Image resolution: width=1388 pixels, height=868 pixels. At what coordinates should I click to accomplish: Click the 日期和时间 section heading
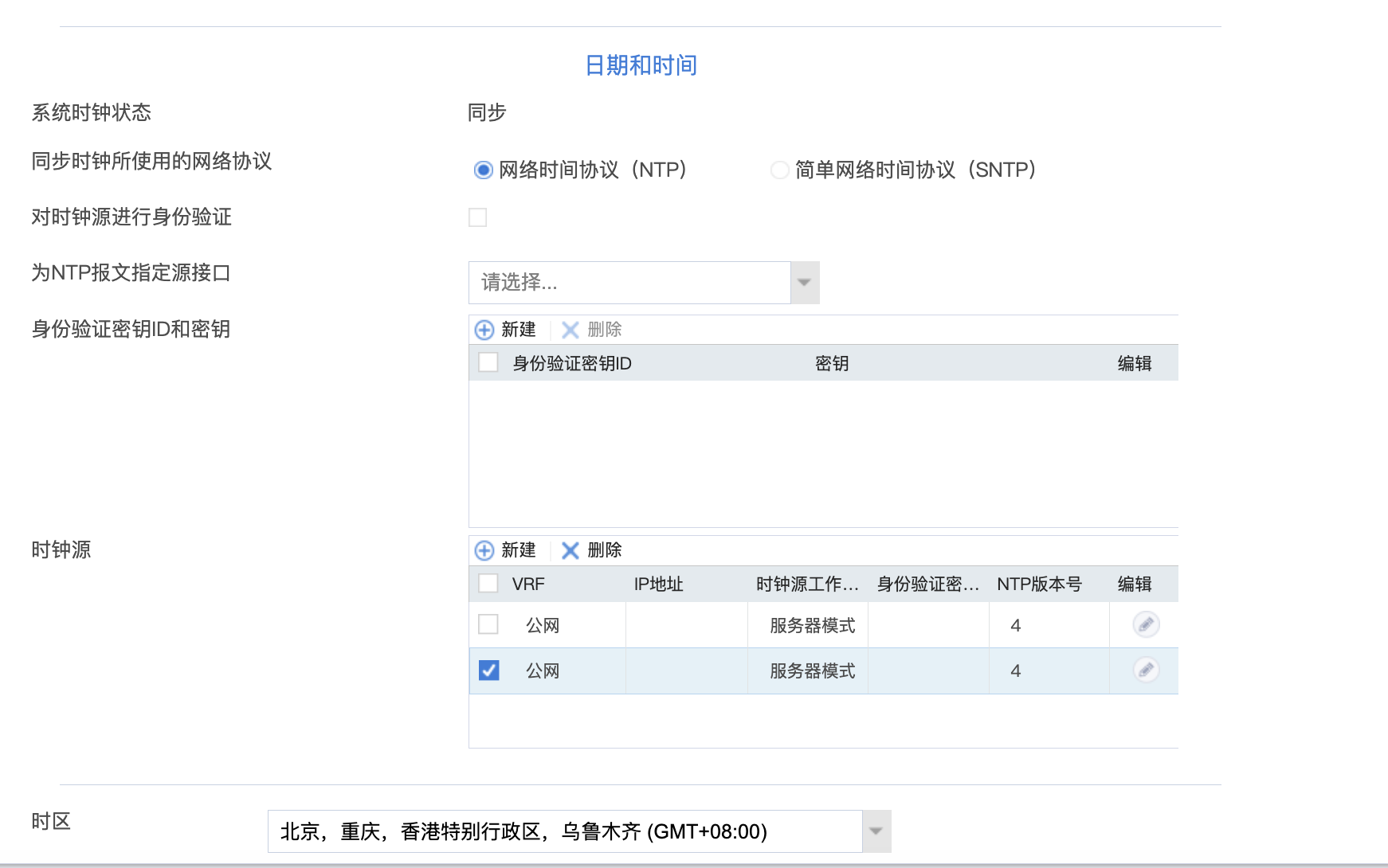coord(641,65)
